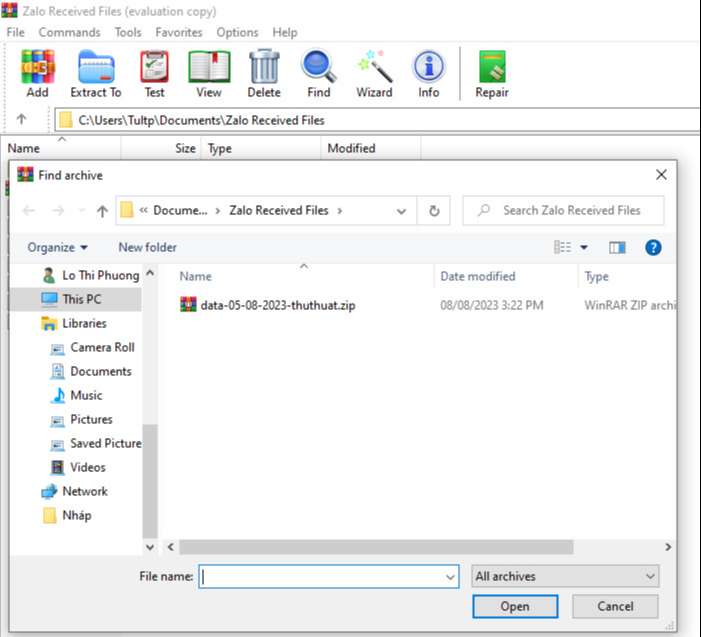Screen dimensions: 701x637
Task: Open Camera Roll library
Action: 92,347
